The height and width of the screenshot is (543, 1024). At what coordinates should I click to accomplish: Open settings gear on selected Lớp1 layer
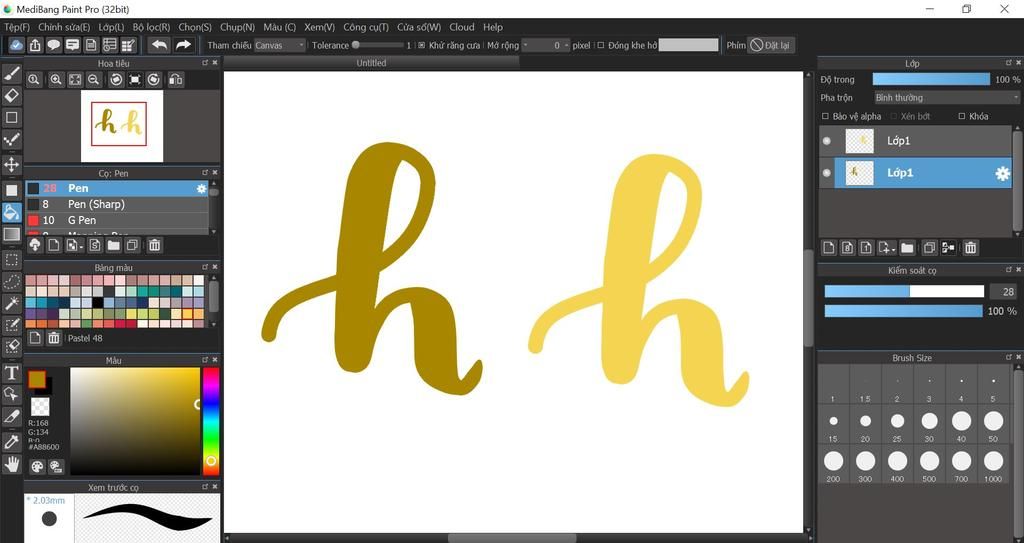[x=1002, y=173]
